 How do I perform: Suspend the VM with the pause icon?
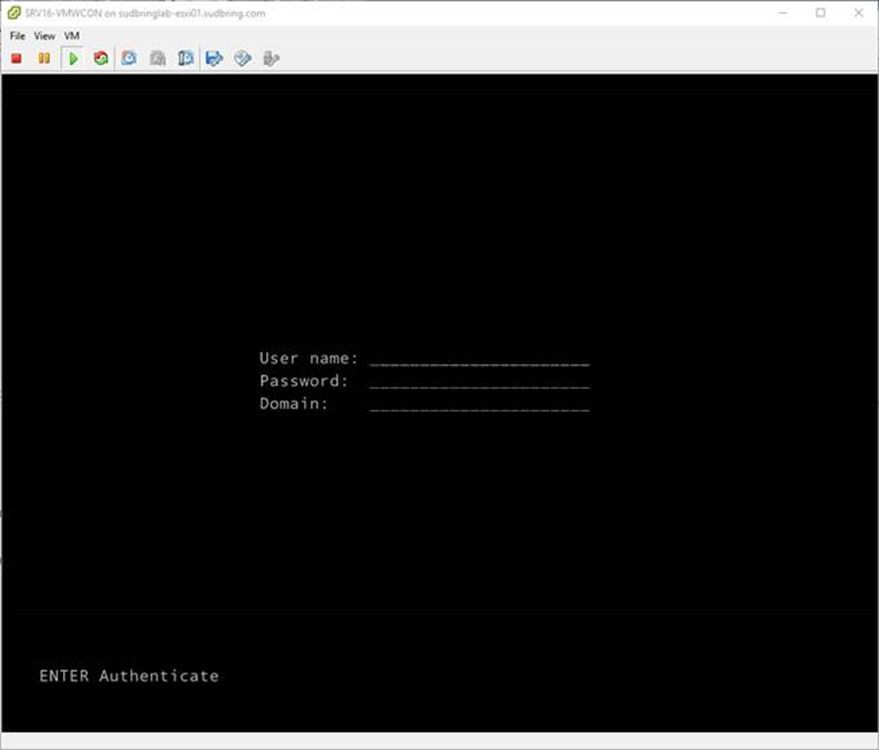[44, 58]
